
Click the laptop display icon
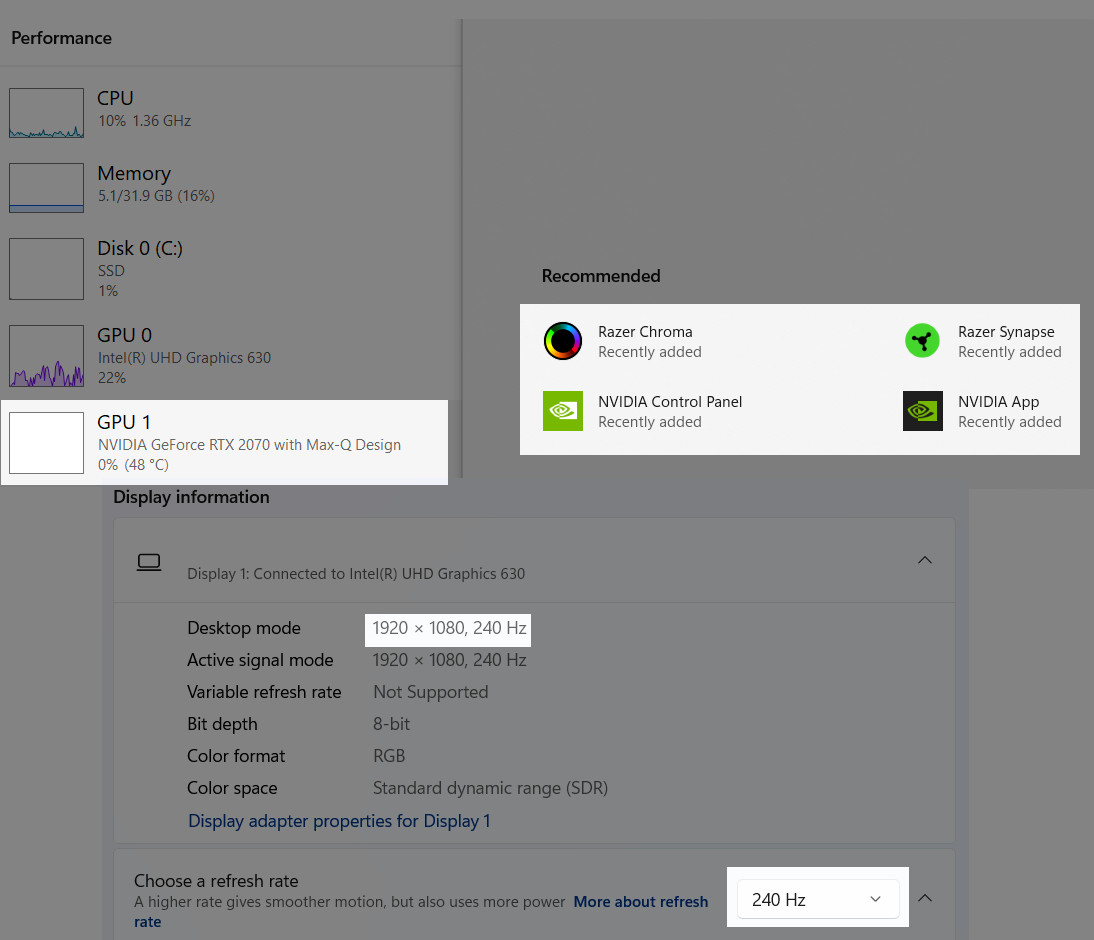149,562
